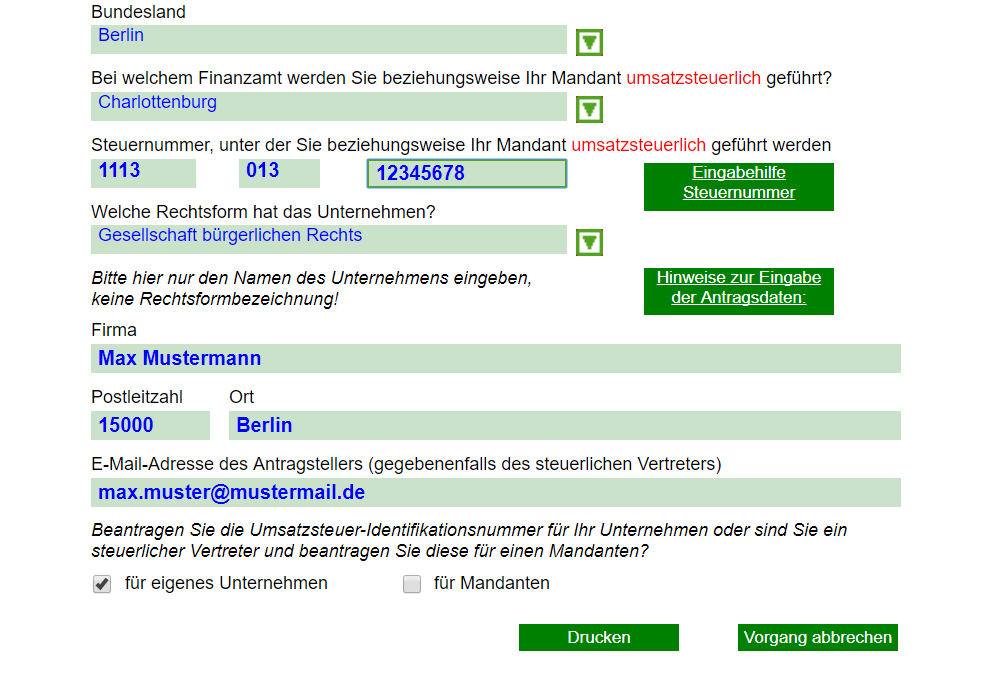Click 'Vorgang abbrechen' to cancel
The width and height of the screenshot is (985, 685).
pos(817,637)
